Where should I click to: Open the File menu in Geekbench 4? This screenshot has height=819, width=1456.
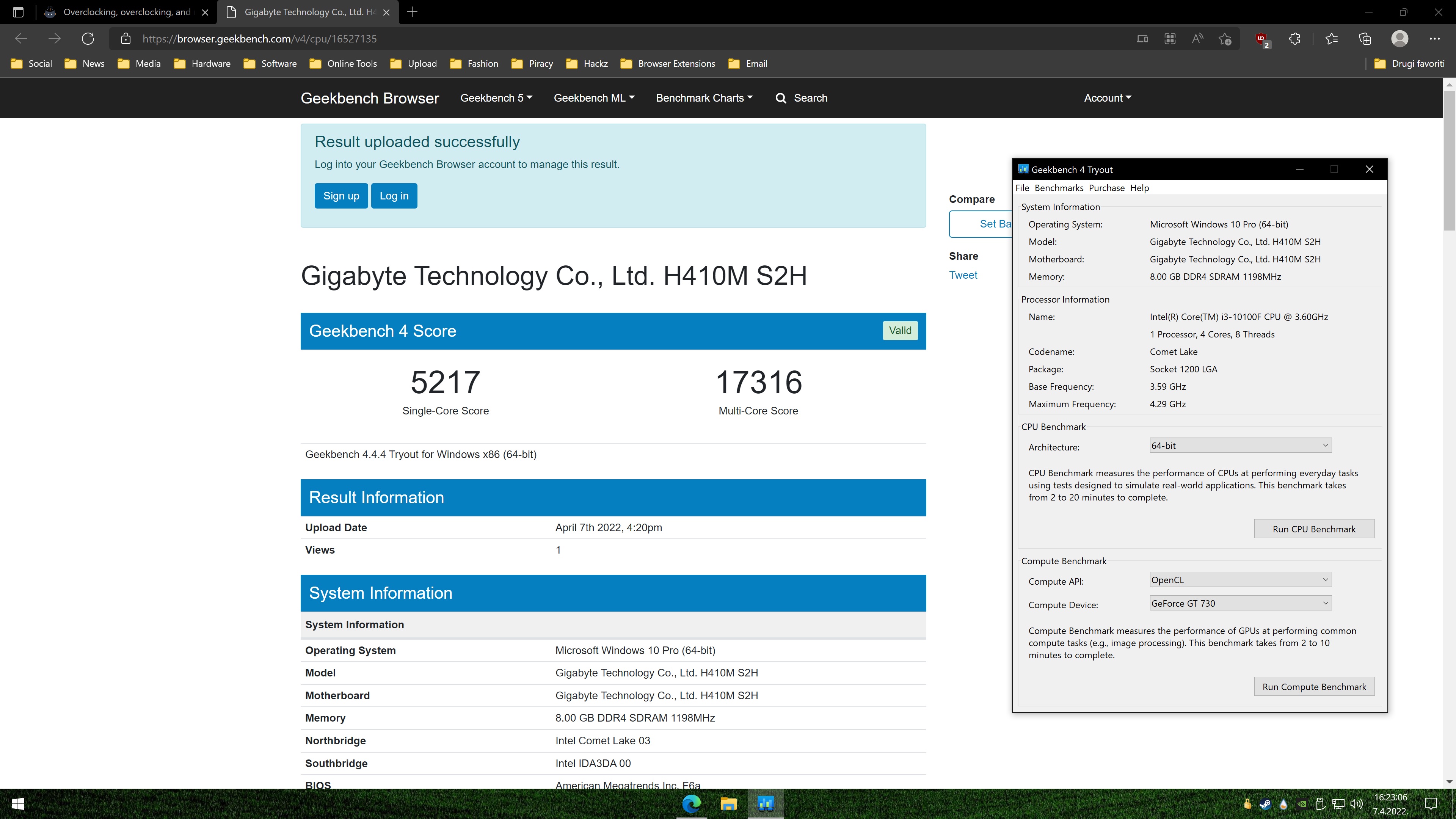tap(1022, 188)
